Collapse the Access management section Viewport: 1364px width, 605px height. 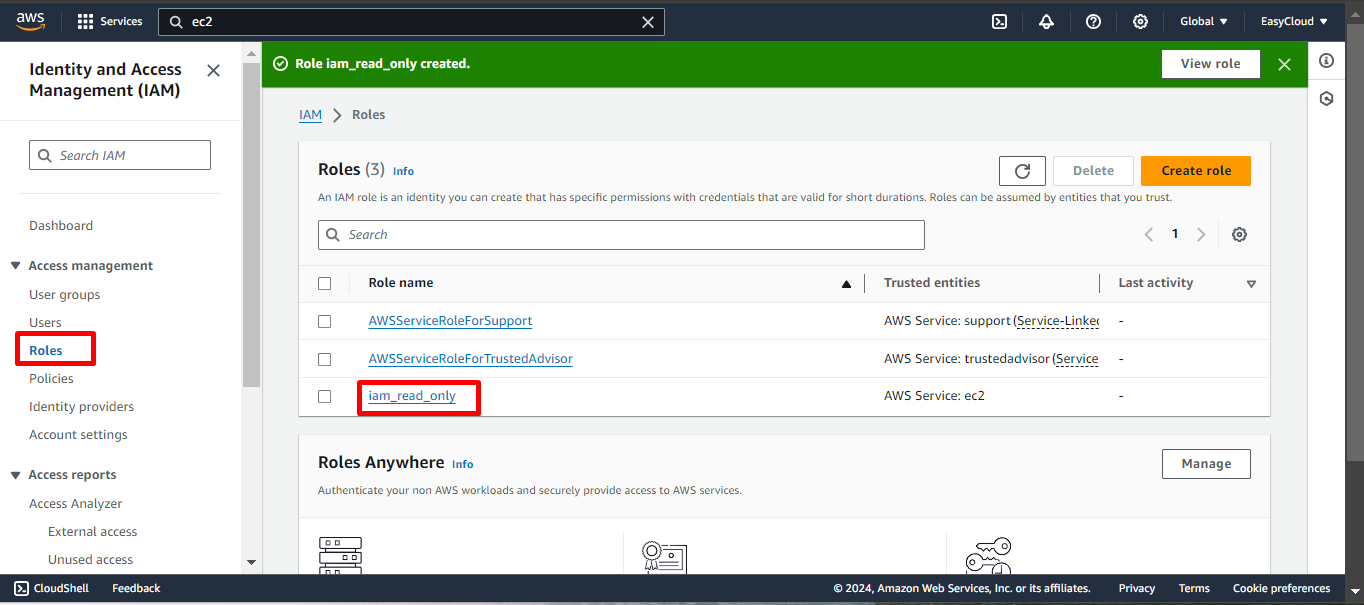click(15, 266)
